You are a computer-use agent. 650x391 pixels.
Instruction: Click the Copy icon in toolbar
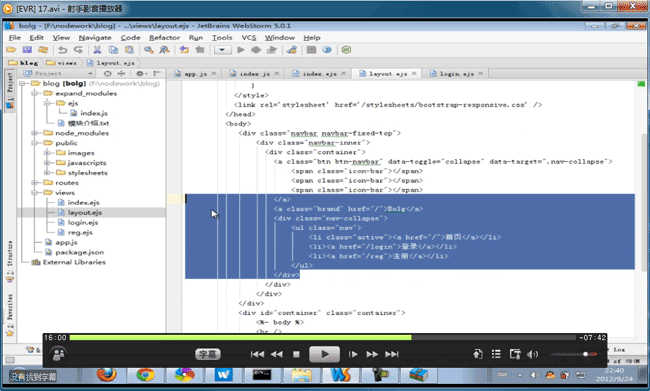tap(113, 50)
